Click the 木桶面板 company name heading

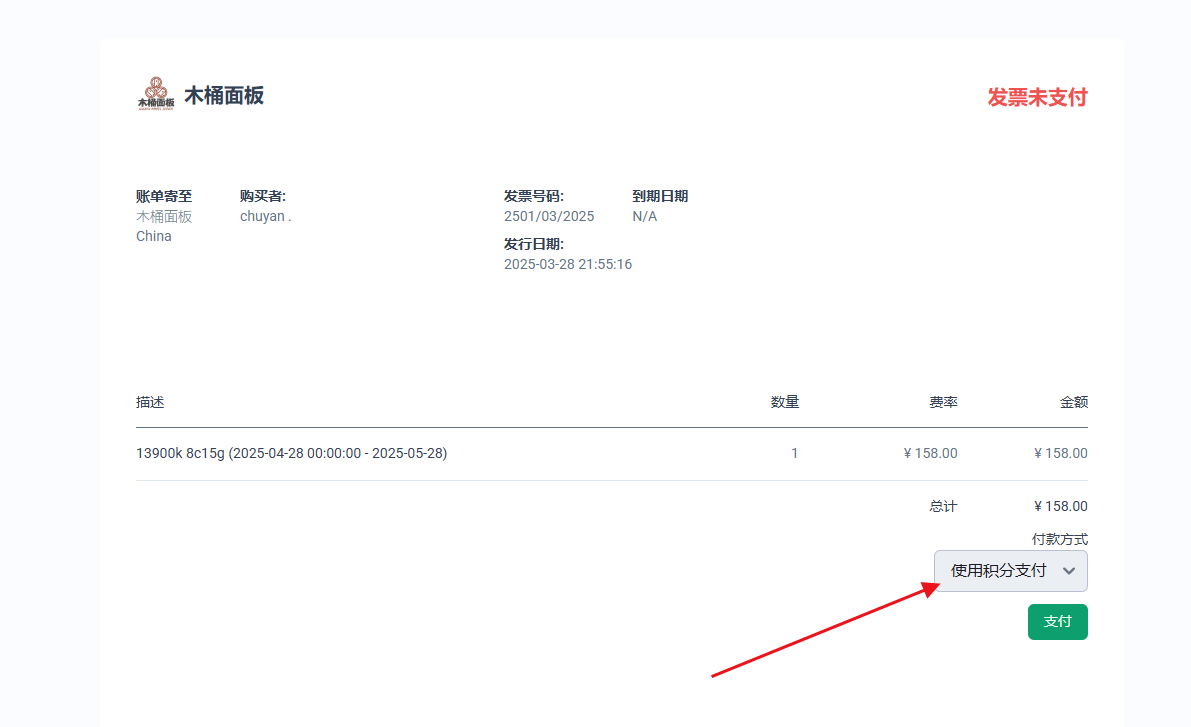point(224,96)
